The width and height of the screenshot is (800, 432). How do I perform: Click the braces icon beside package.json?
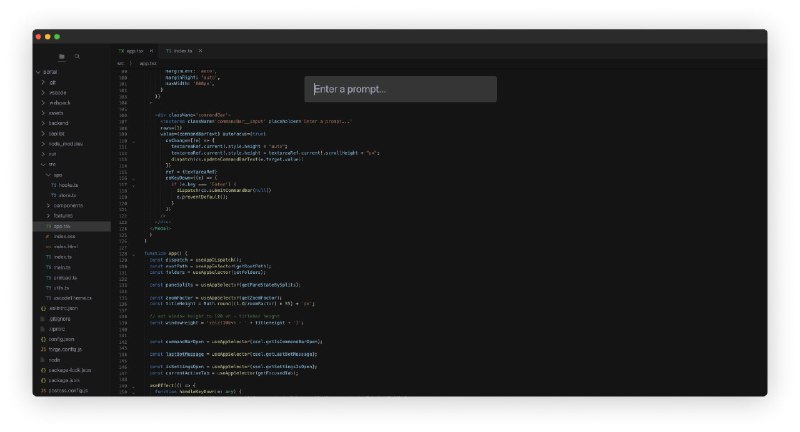pos(43,380)
